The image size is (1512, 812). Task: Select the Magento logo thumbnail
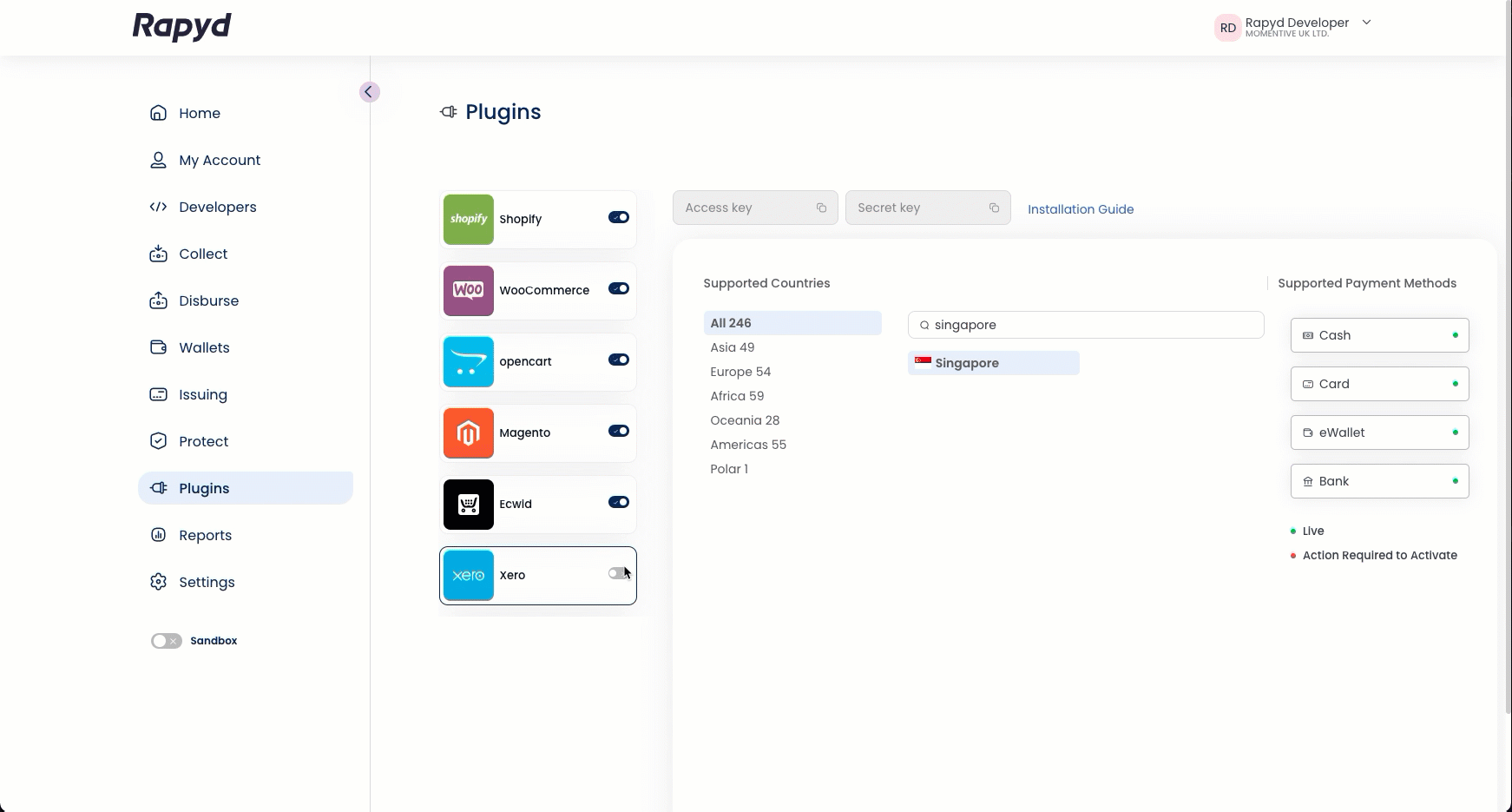pos(469,433)
